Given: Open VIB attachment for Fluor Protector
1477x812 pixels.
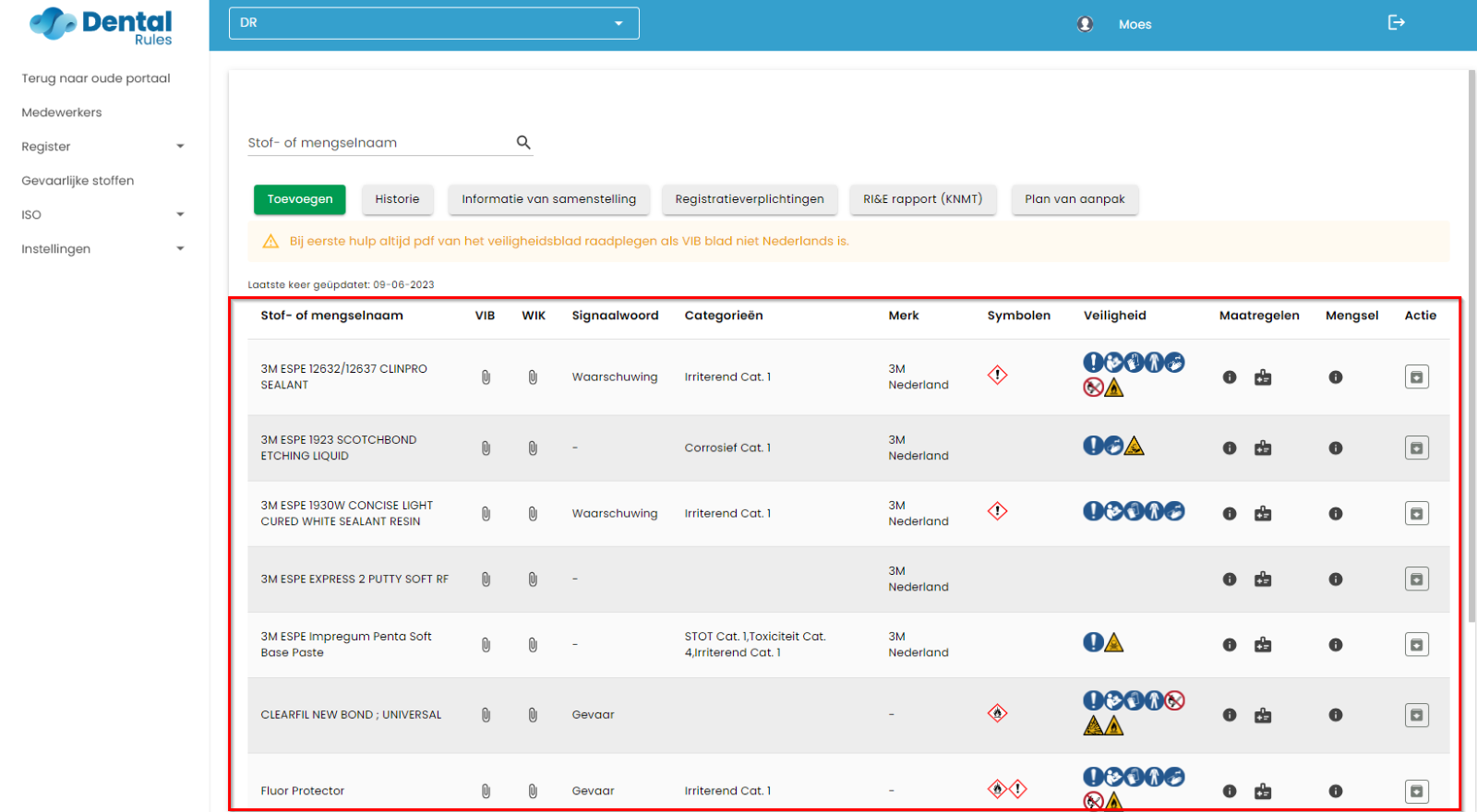Looking at the screenshot, I should (486, 791).
